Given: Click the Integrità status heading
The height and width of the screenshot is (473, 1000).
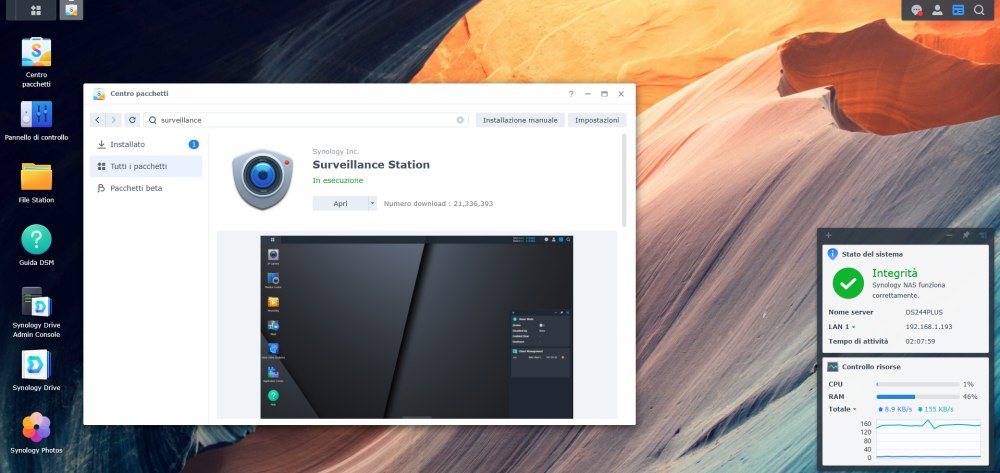Looking at the screenshot, I should click(x=894, y=273).
